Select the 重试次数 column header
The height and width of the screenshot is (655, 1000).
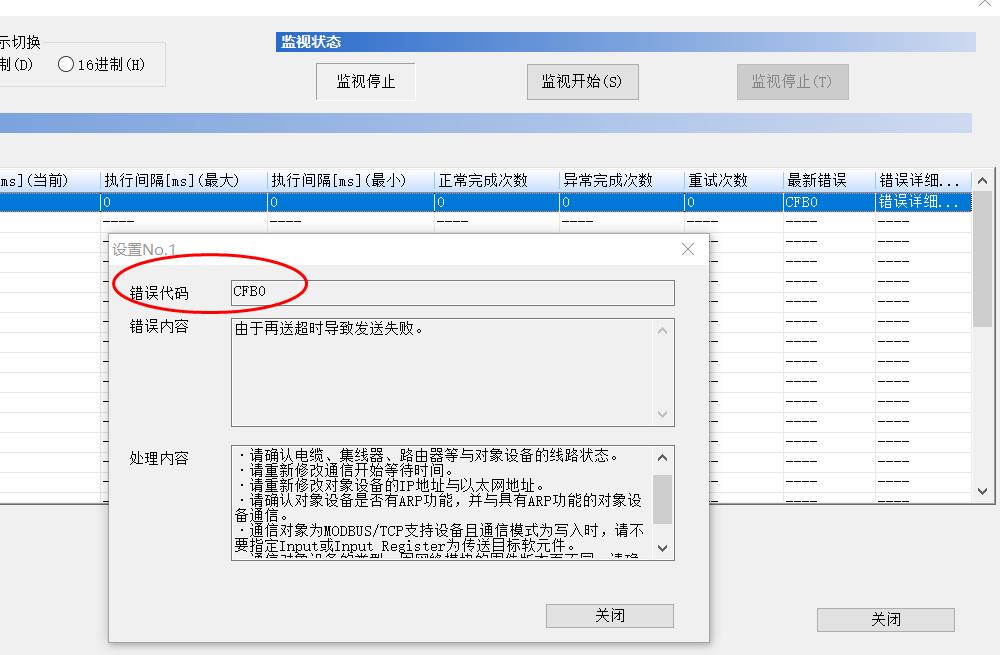point(733,180)
